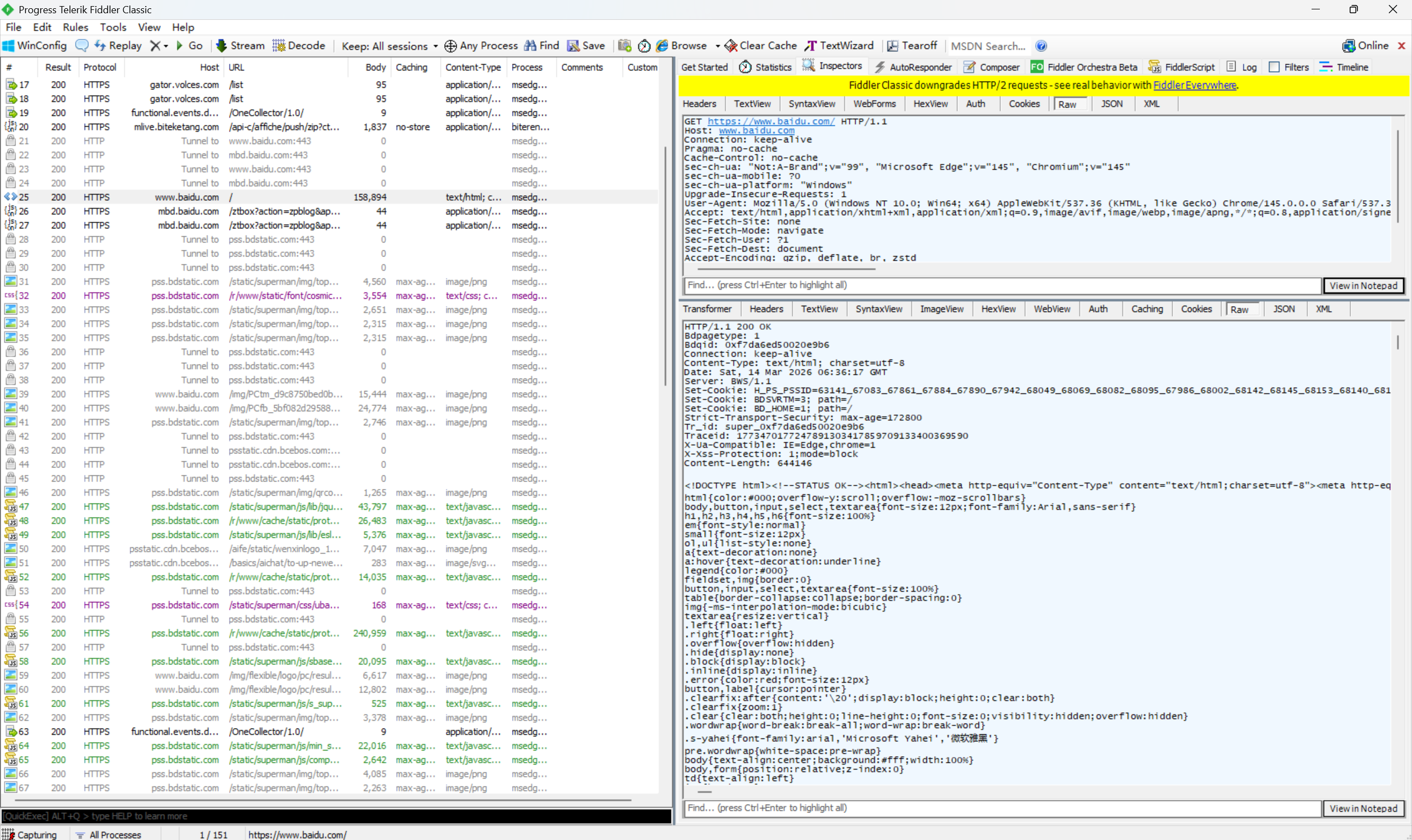Viewport: 1412px width, 840px height.
Task: Expand the Remove (X) dropdown arrow
Action: 166,46
